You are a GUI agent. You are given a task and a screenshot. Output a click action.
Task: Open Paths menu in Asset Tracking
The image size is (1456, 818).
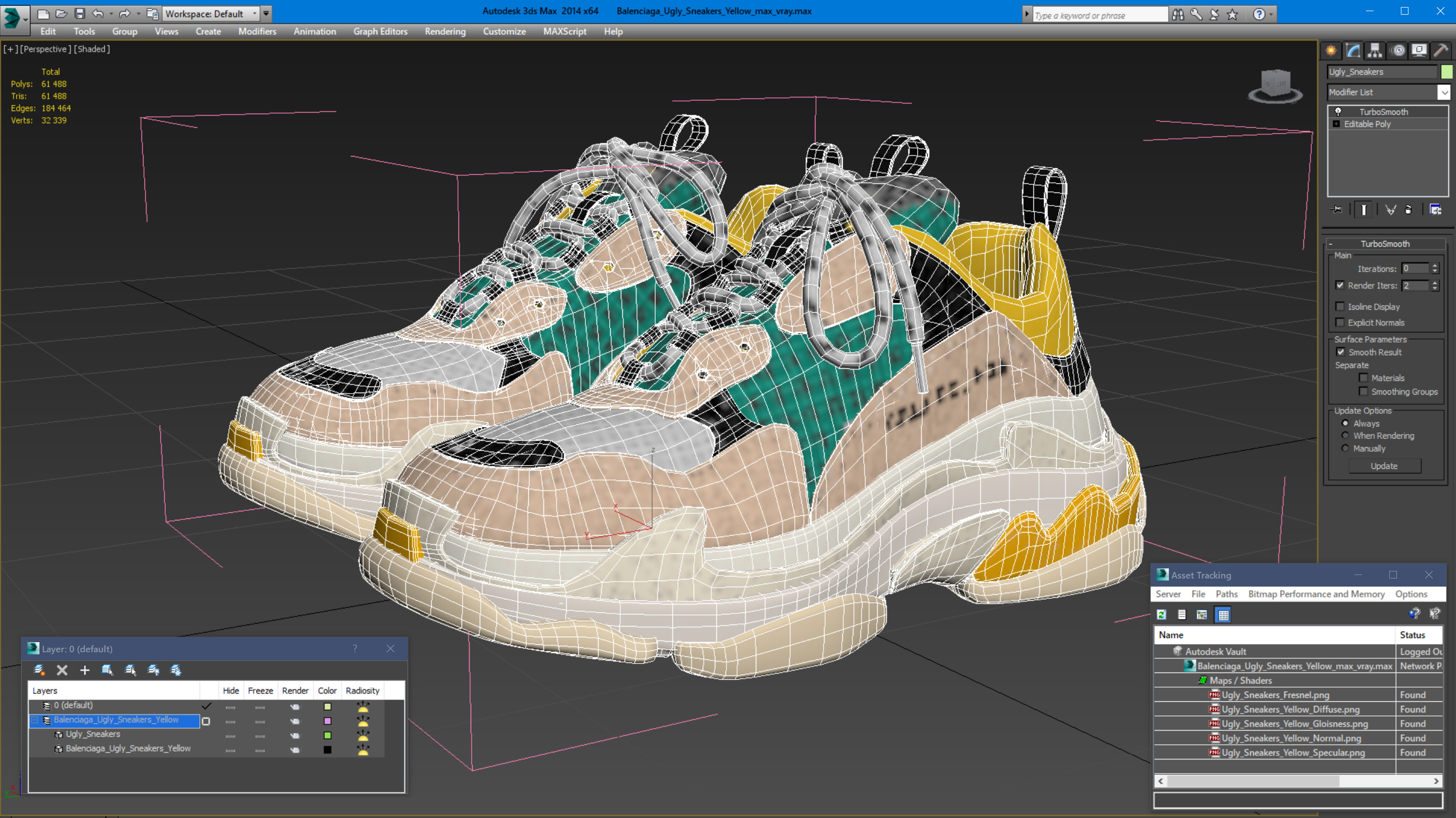click(x=1226, y=594)
